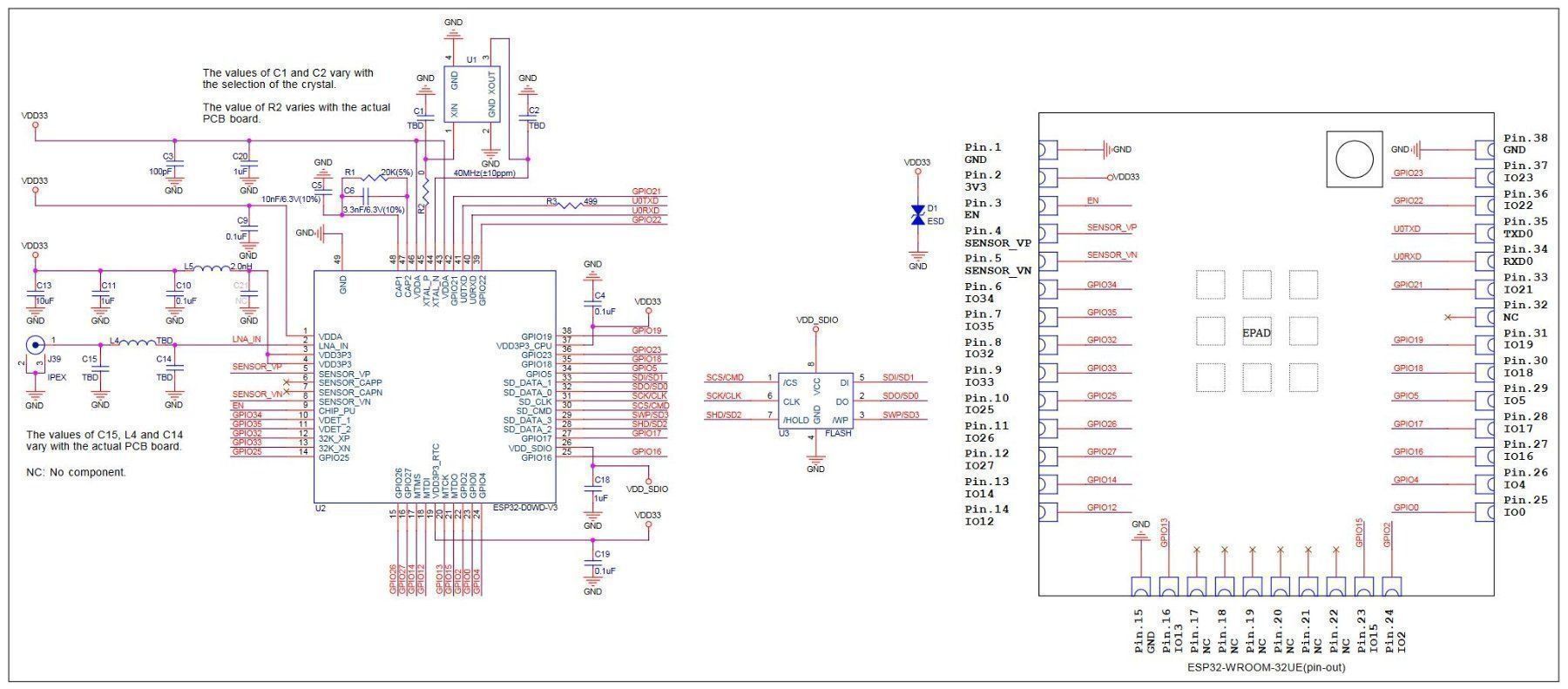Select the C20 1uF capacitor symbol
The height and width of the screenshot is (689, 1568).
click(x=248, y=165)
